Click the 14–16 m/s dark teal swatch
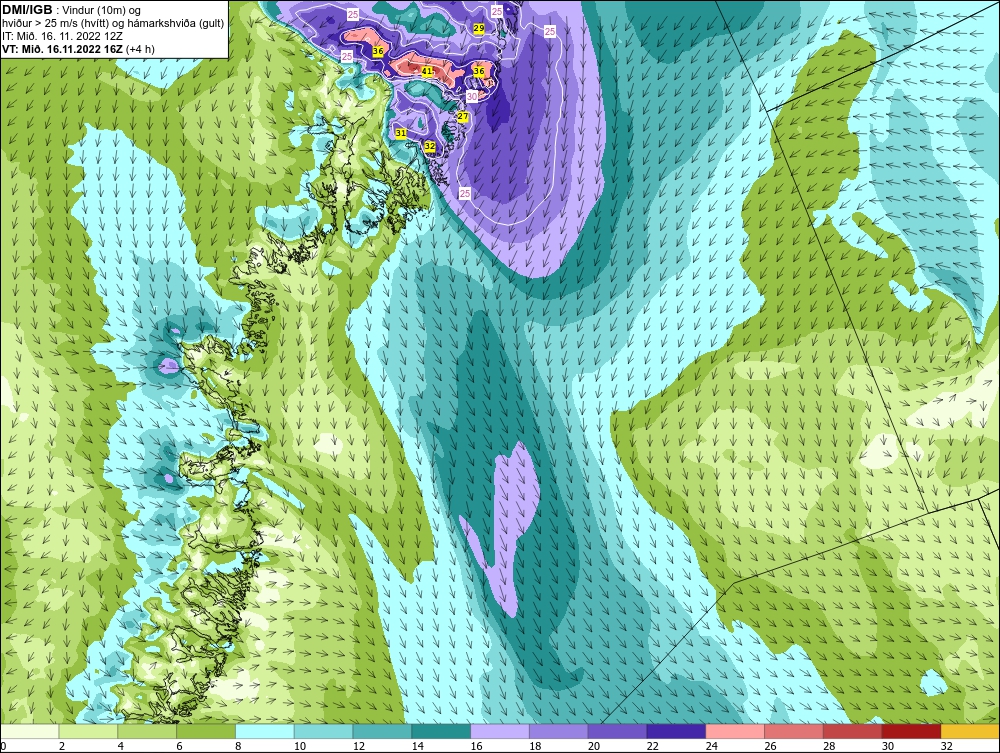Viewport: 1000px width, 753px height. [441, 731]
